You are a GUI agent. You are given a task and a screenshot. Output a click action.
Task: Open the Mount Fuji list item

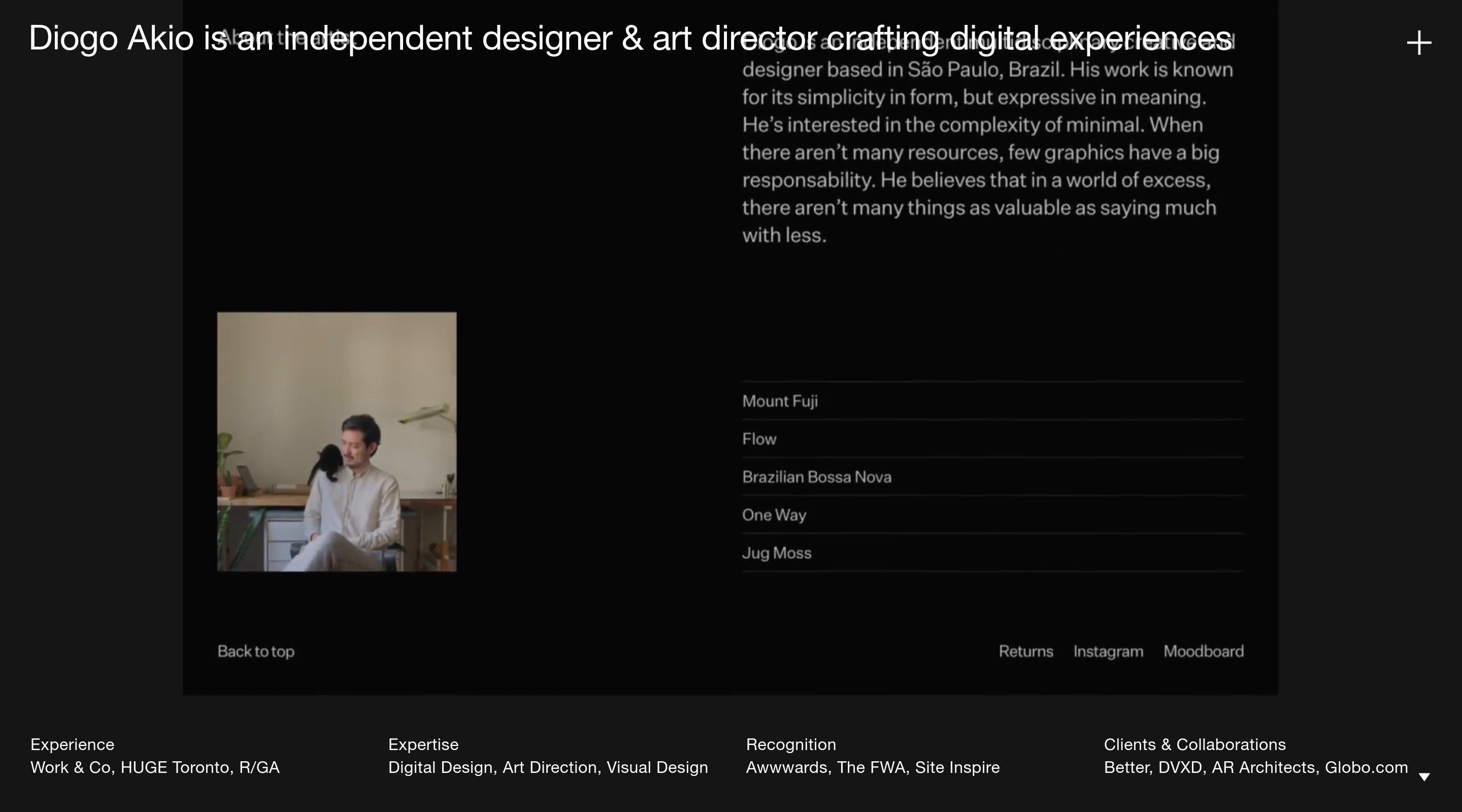pos(780,401)
